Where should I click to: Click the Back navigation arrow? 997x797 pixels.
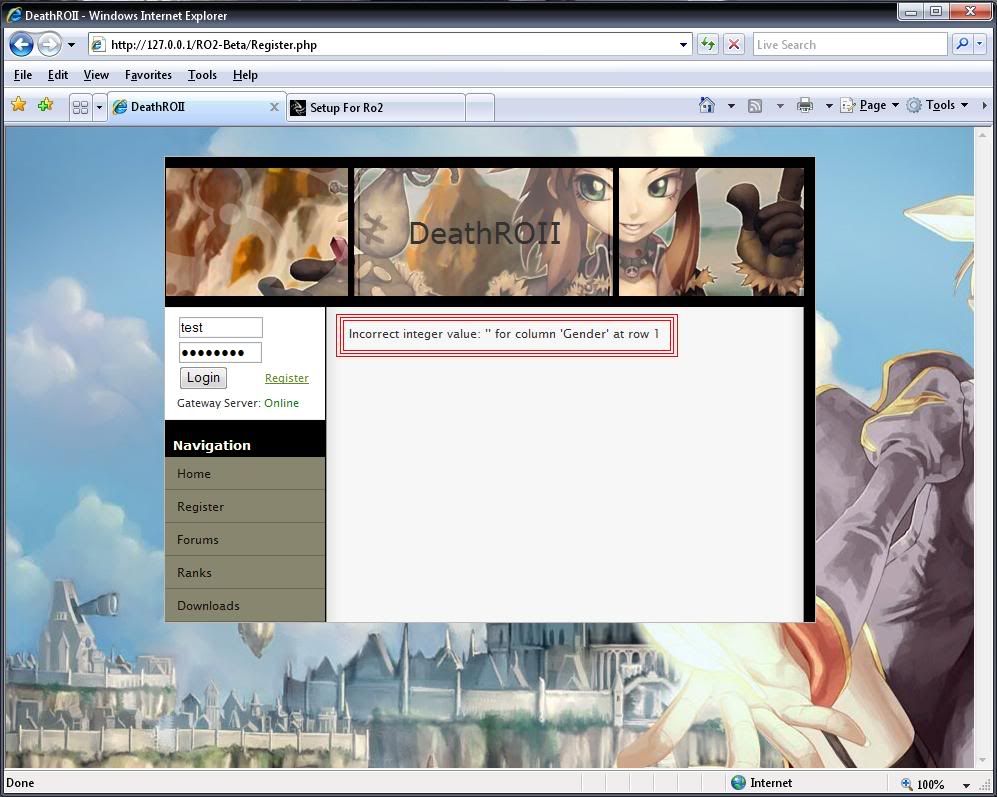click(x=20, y=44)
